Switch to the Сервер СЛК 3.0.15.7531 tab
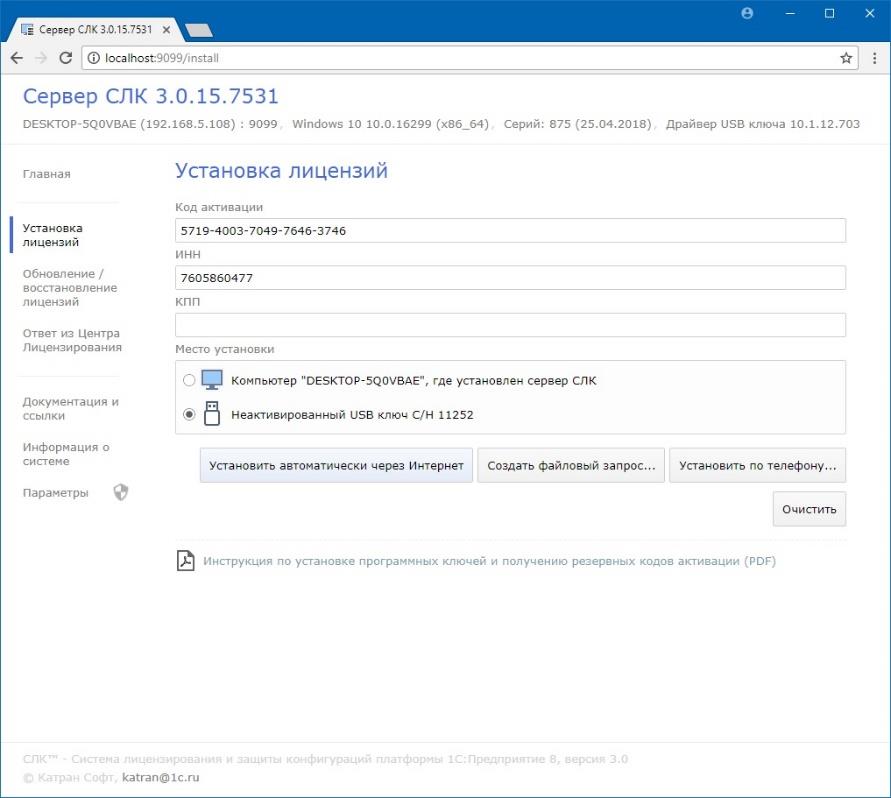Viewport: 891px width, 798px height. pos(95,30)
